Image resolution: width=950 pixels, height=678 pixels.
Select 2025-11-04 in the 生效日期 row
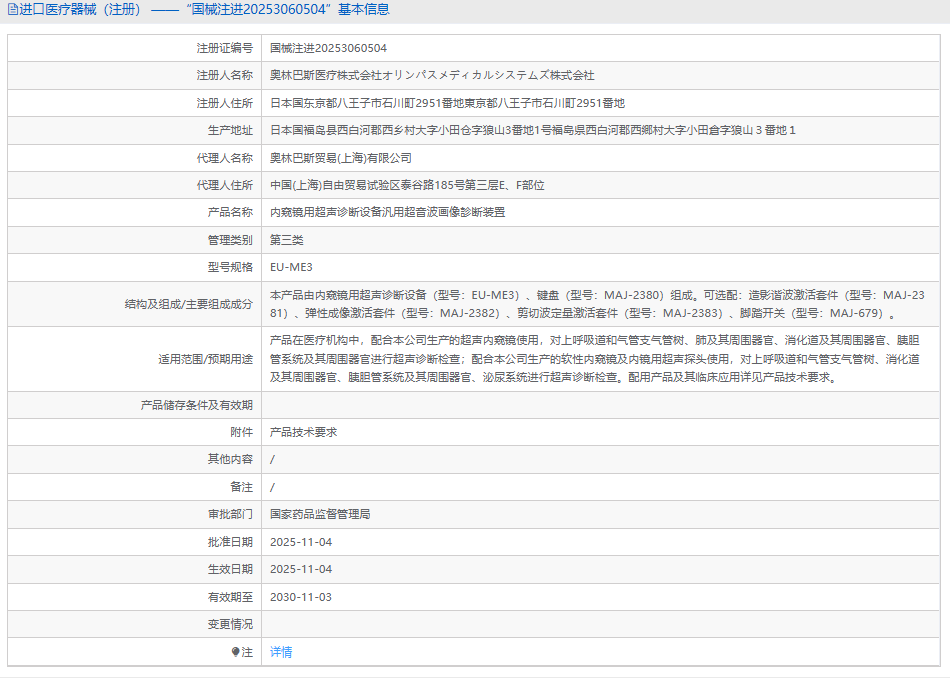click(x=301, y=570)
